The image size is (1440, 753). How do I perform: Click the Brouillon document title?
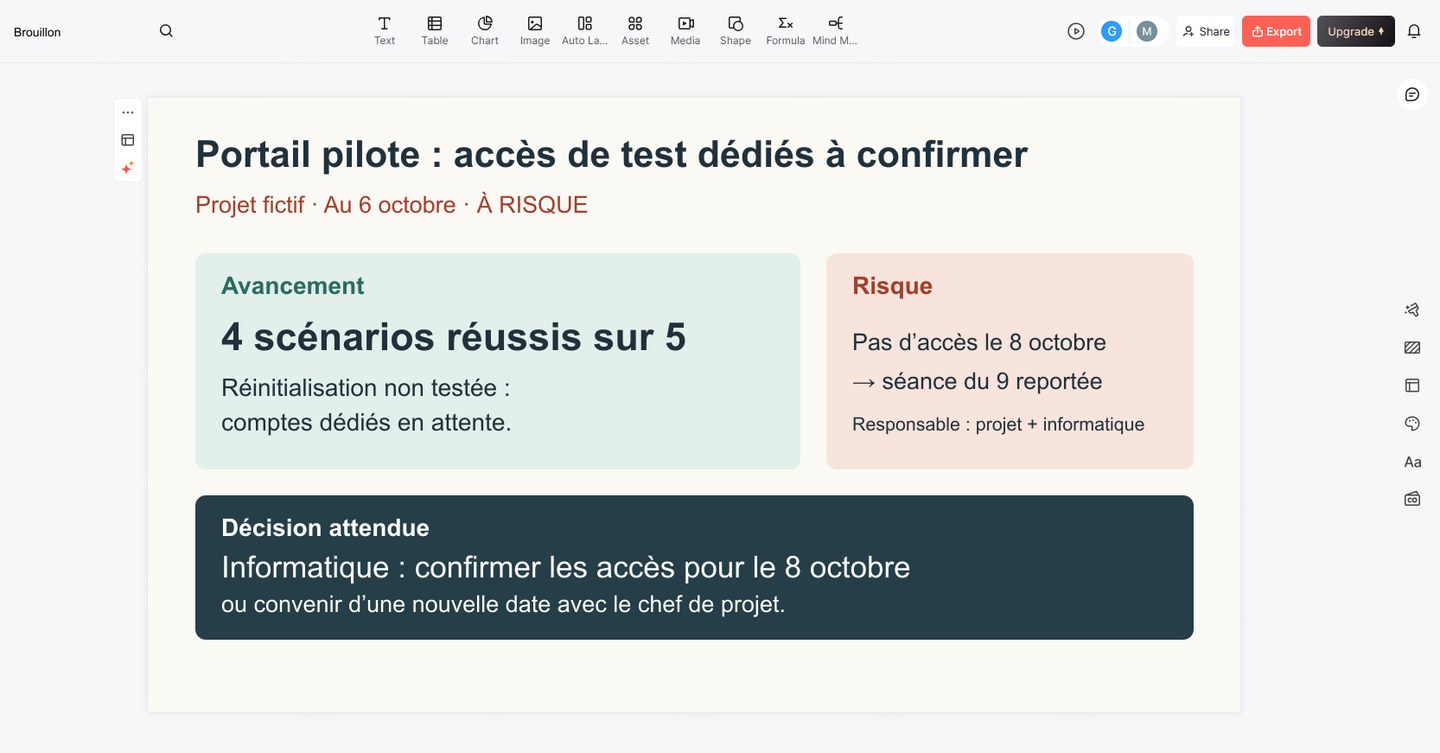37,32
